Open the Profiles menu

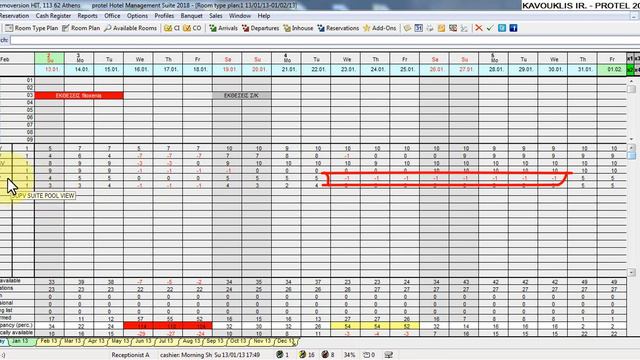tap(164, 16)
